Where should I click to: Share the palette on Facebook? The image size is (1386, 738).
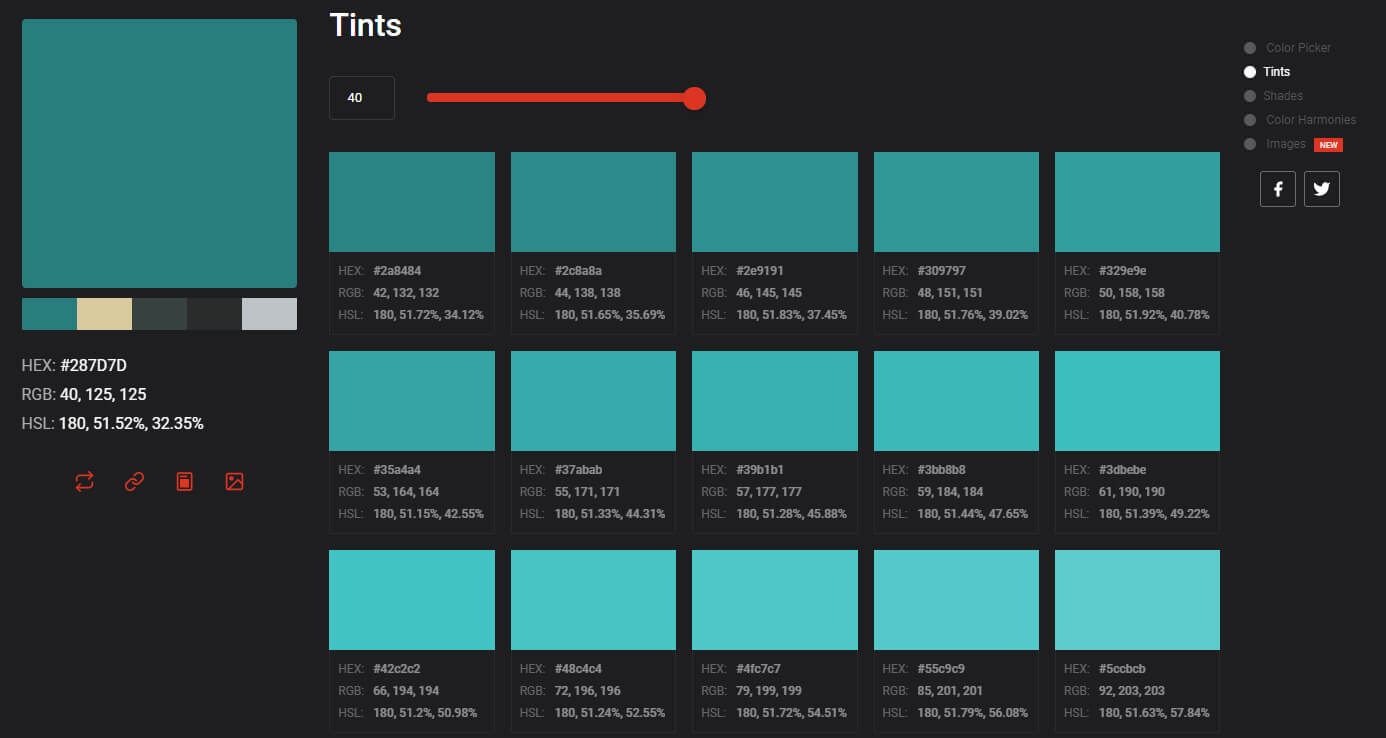1277,188
